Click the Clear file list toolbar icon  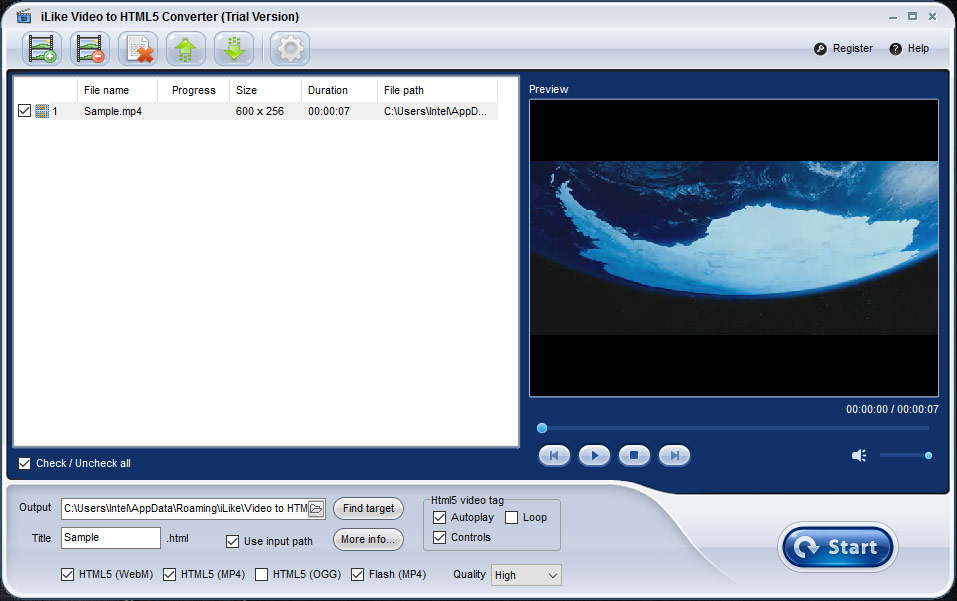pos(138,48)
